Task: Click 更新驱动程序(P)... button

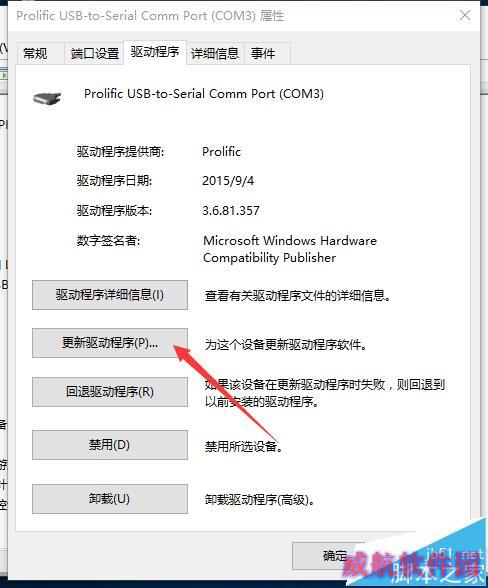Action: [x=110, y=343]
